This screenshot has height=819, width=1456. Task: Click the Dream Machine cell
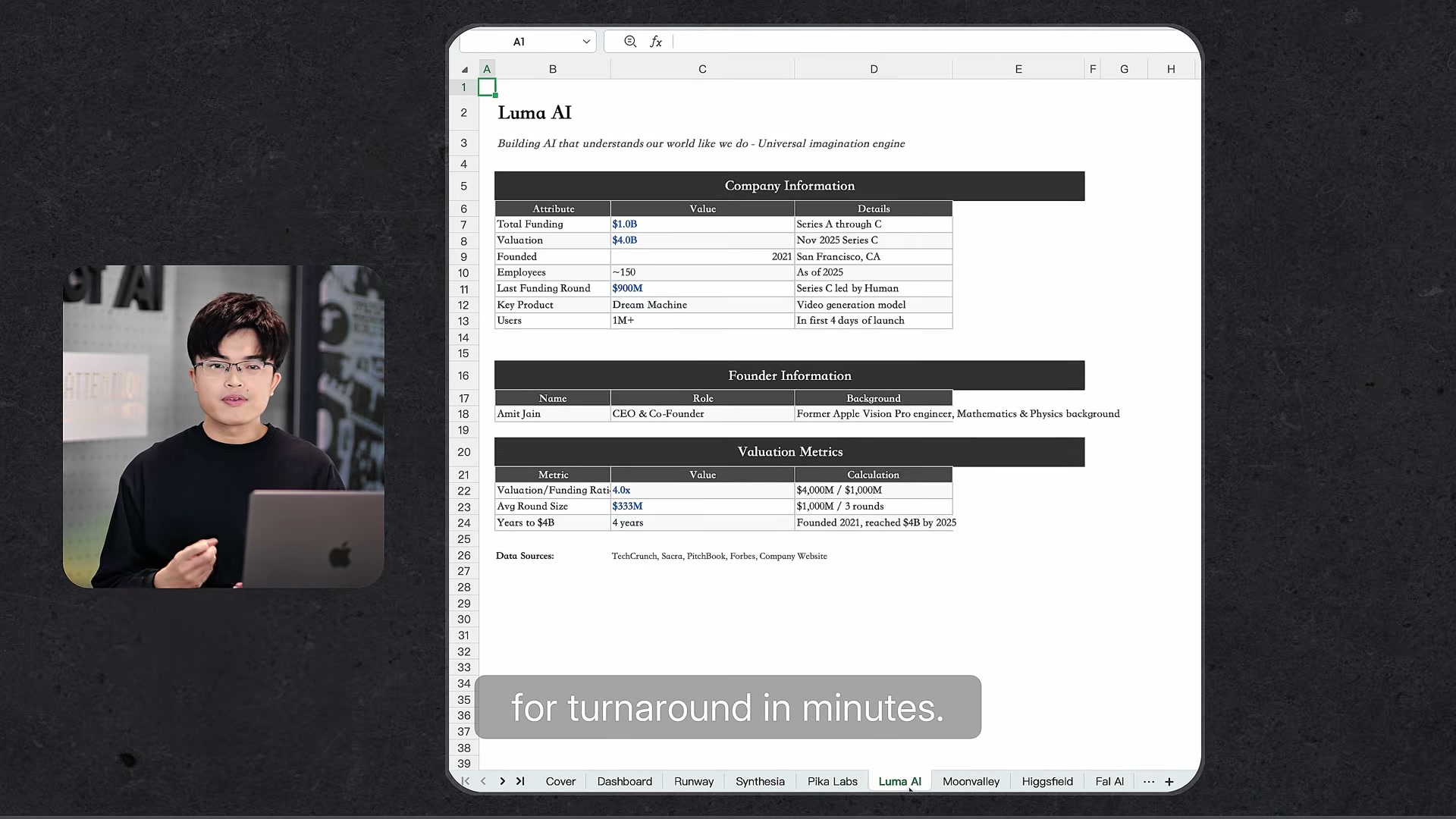pyautogui.click(x=702, y=305)
